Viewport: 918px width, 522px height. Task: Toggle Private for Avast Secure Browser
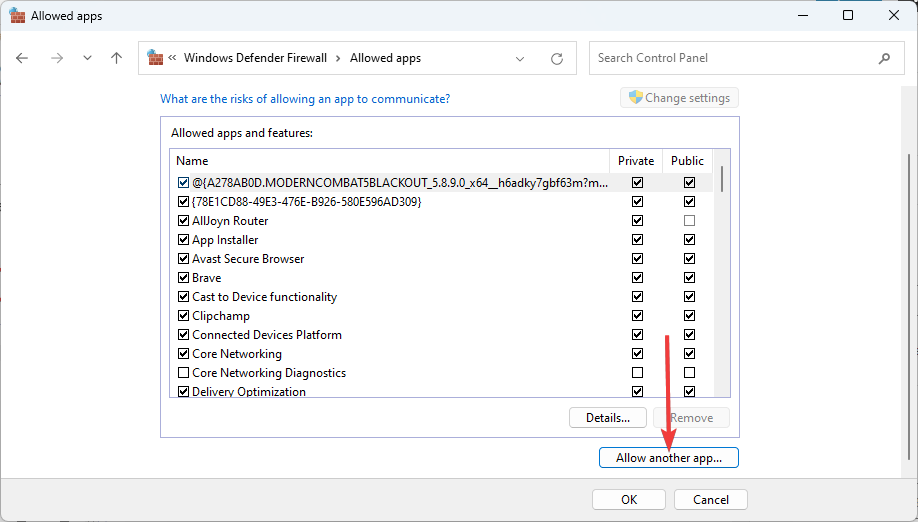638,259
